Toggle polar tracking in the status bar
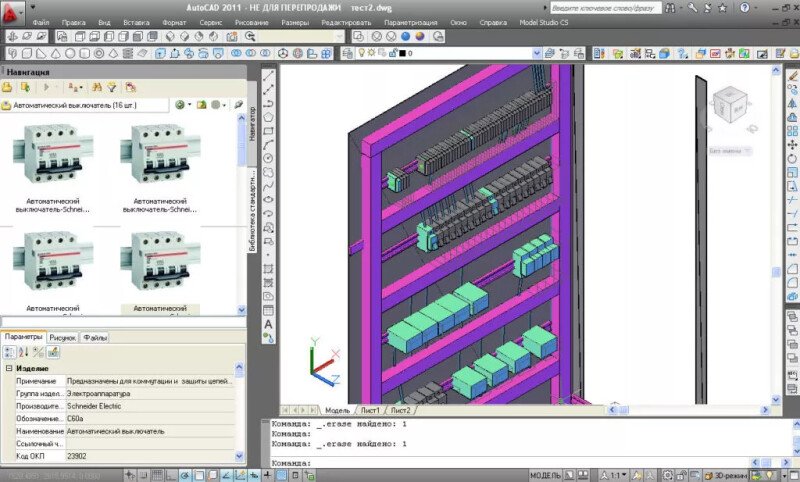Screen dimensions: 800x482 click(185, 475)
